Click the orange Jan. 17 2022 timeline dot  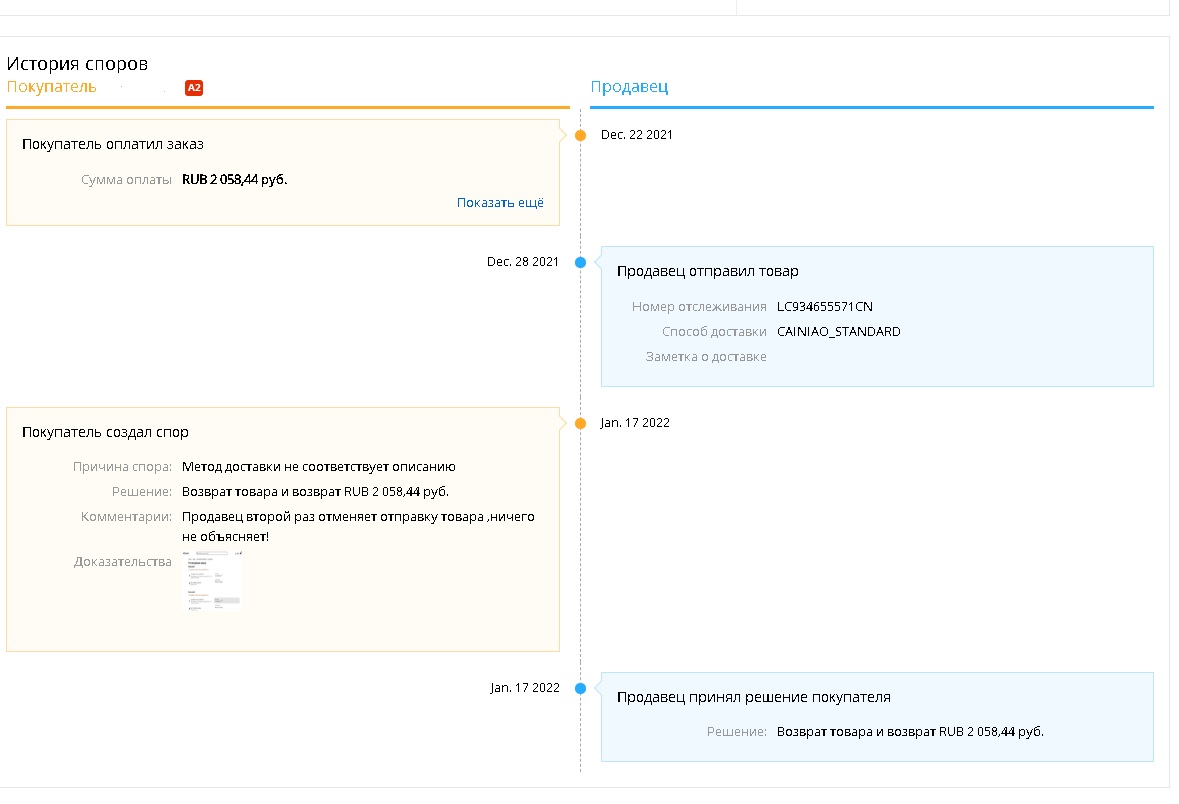point(580,423)
